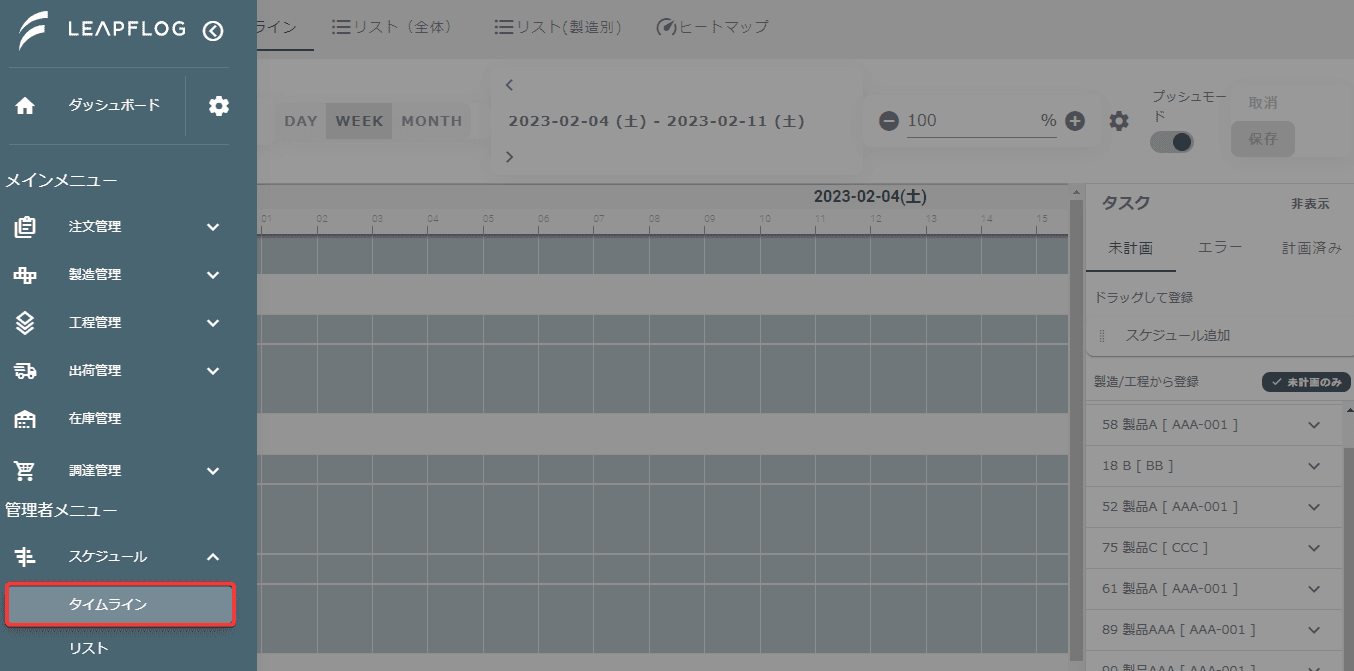The image size is (1354, 671).
Task: Open the リスト(製造別) tab
Action: (559, 27)
